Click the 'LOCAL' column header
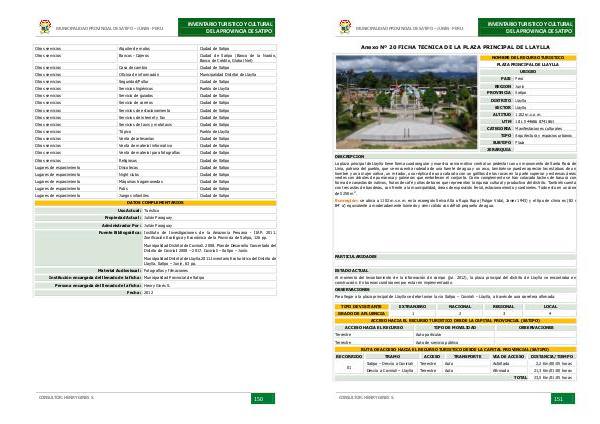 [550, 307]
